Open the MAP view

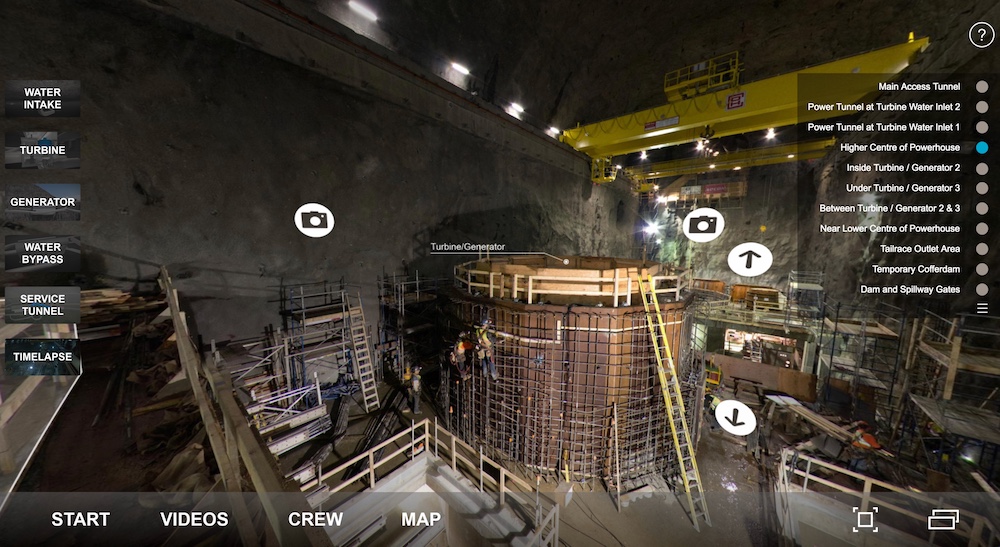point(421,519)
